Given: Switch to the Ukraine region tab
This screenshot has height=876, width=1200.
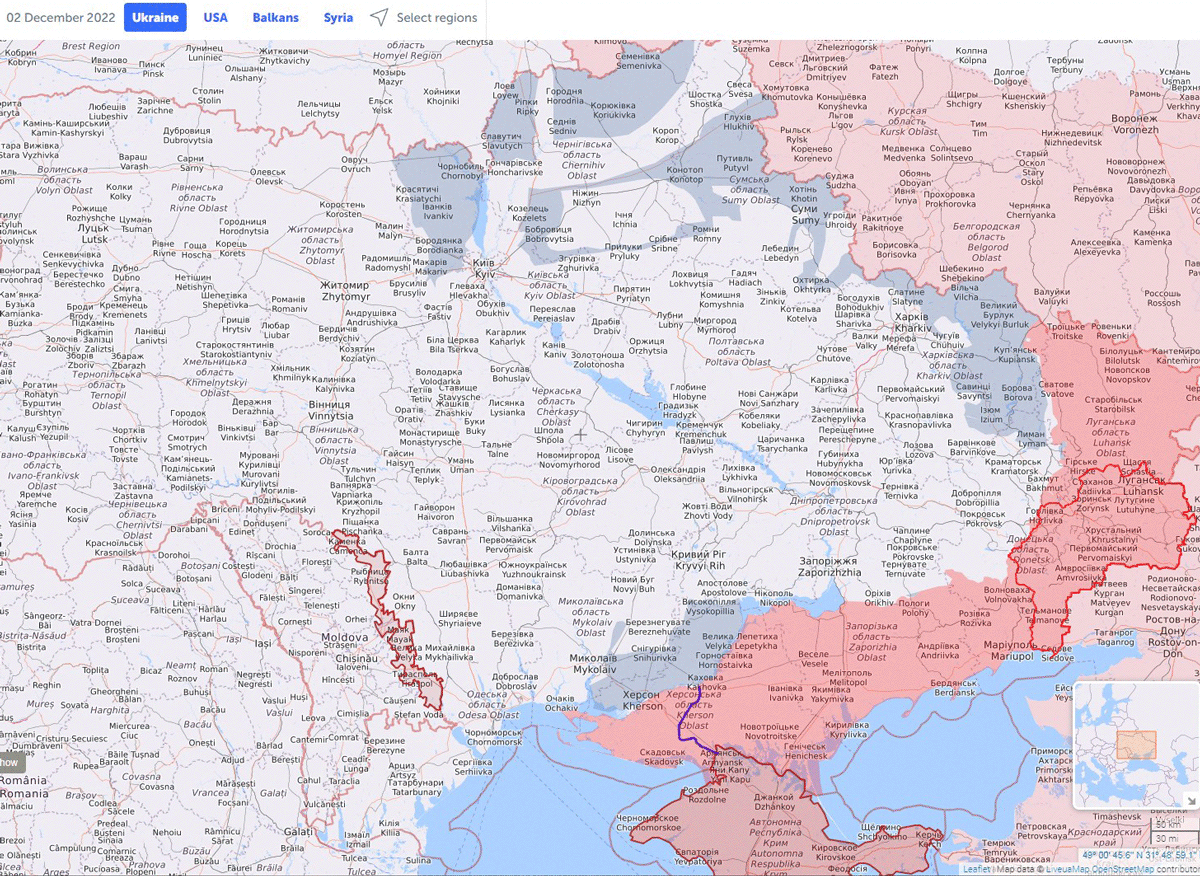Looking at the screenshot, I should click(155, 18).
